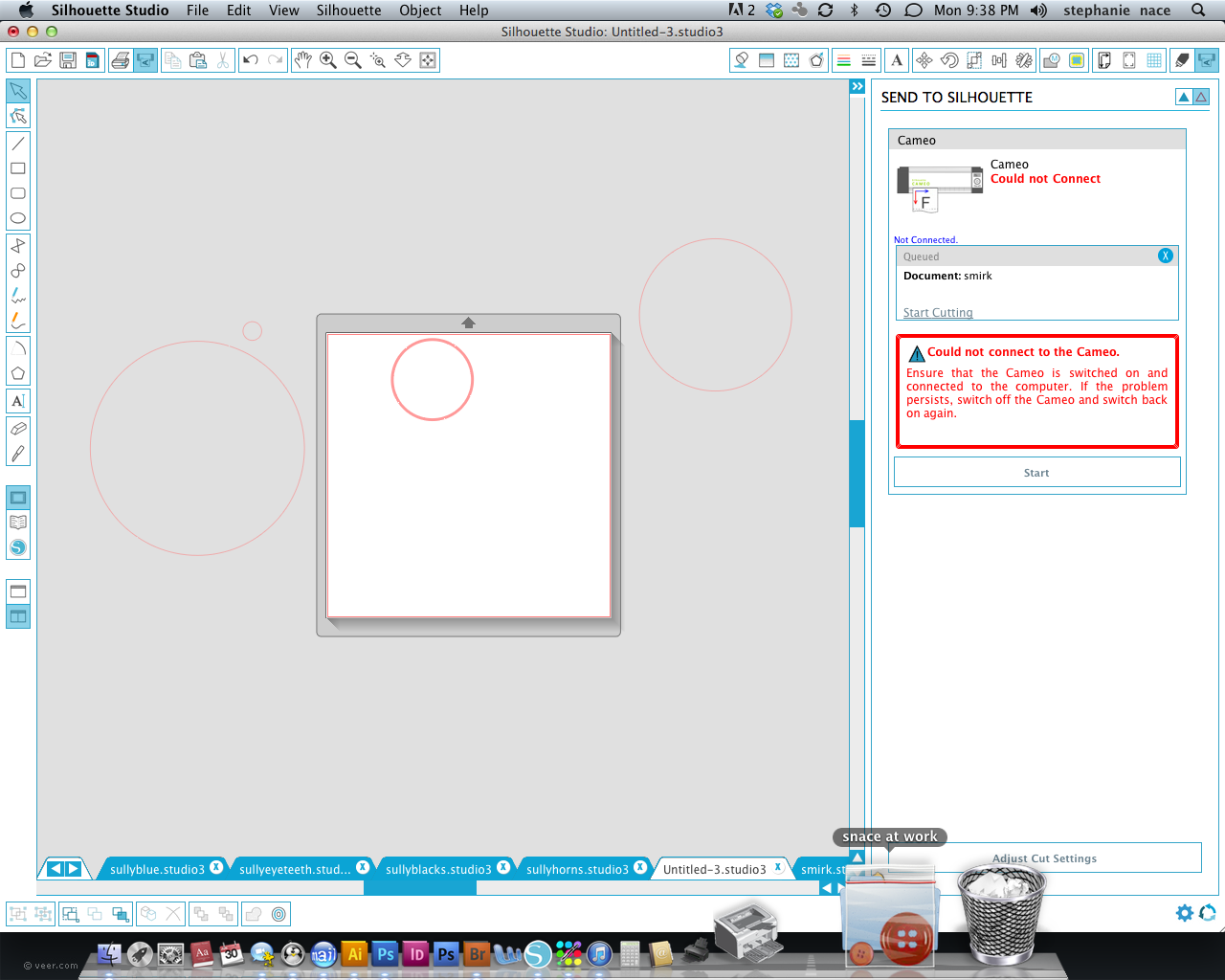The image size is (1225, 980).
Task: Open the Text Style panel
Action: pos(897,60)
